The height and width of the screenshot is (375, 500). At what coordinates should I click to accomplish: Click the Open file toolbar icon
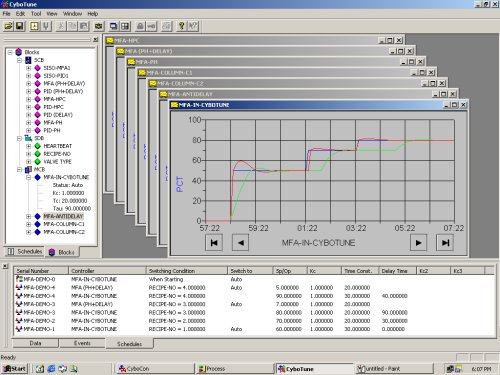click(8, 26)
